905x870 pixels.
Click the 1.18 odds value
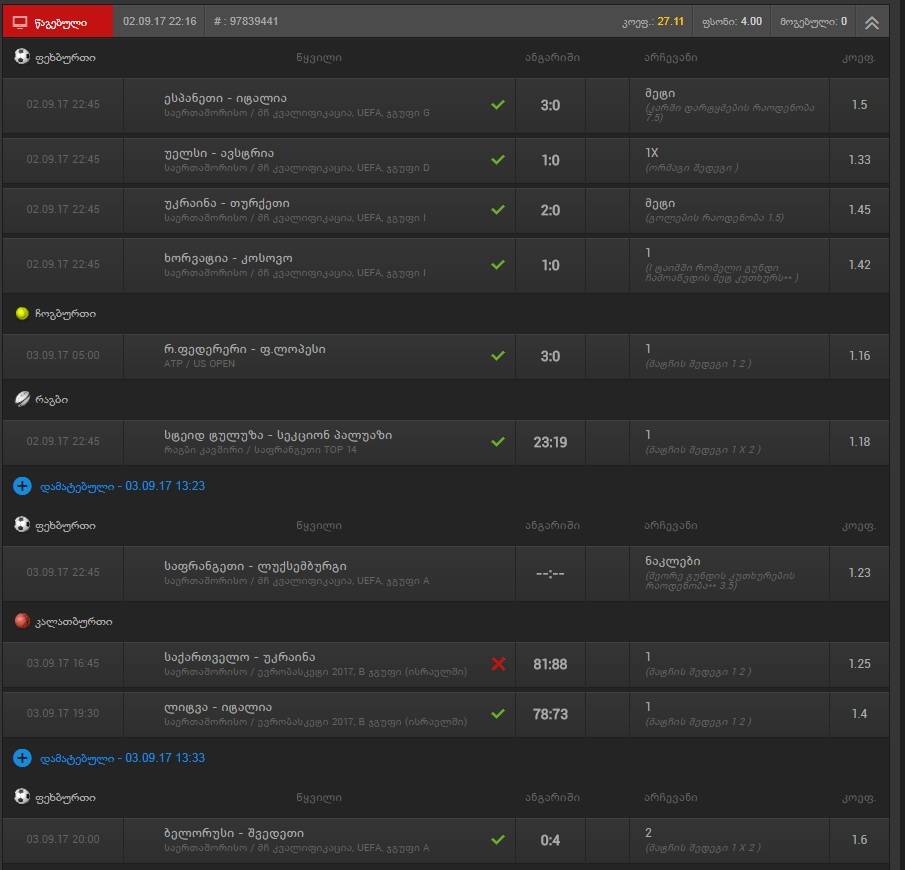pyautogui.click(x=859, y=442)
